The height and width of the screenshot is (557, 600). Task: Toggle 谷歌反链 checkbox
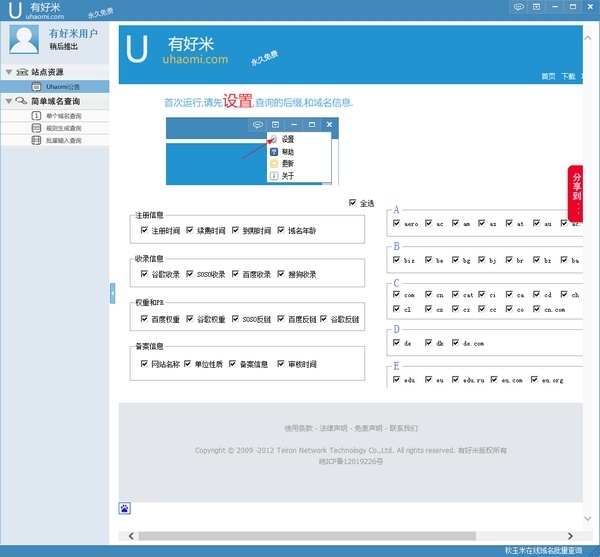(x=324, y=318)
